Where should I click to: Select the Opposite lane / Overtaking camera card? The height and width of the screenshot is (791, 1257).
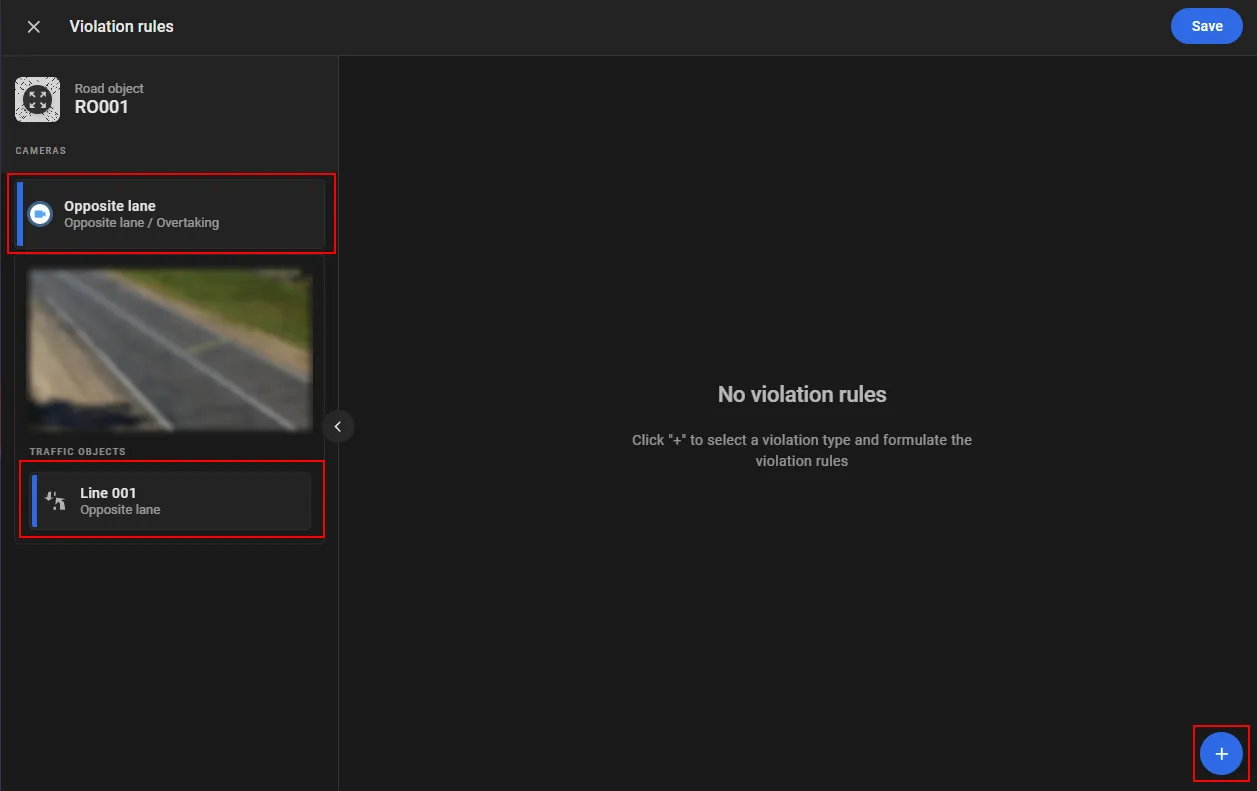coord(171,214)
